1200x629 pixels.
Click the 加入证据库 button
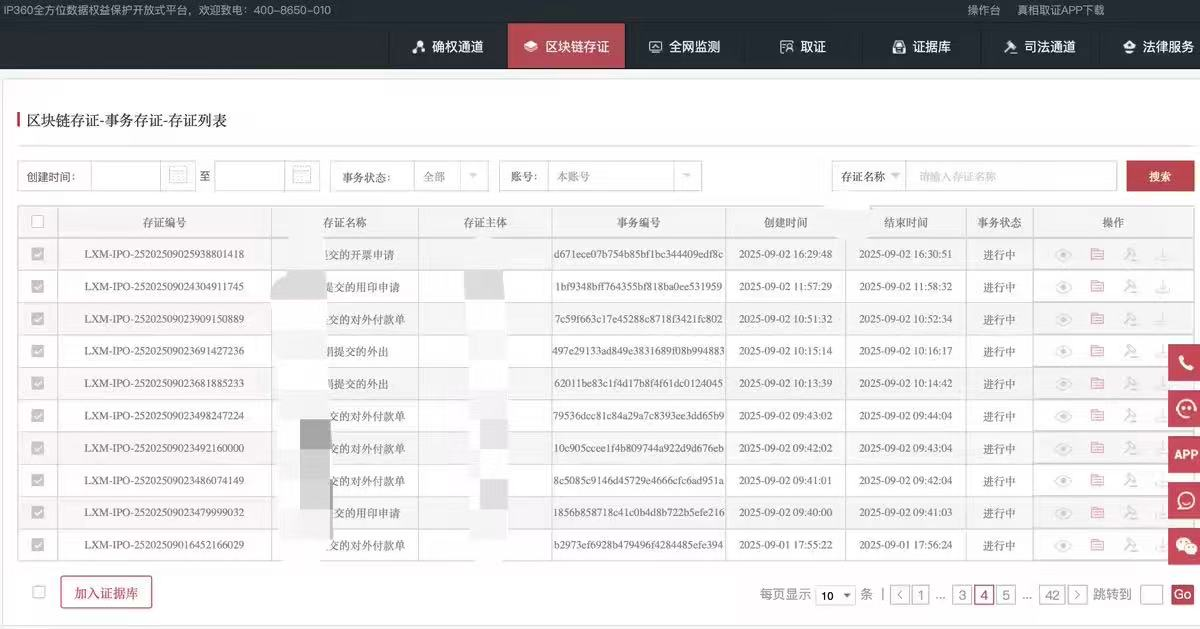pyautogui.click(x=106, y=592)
